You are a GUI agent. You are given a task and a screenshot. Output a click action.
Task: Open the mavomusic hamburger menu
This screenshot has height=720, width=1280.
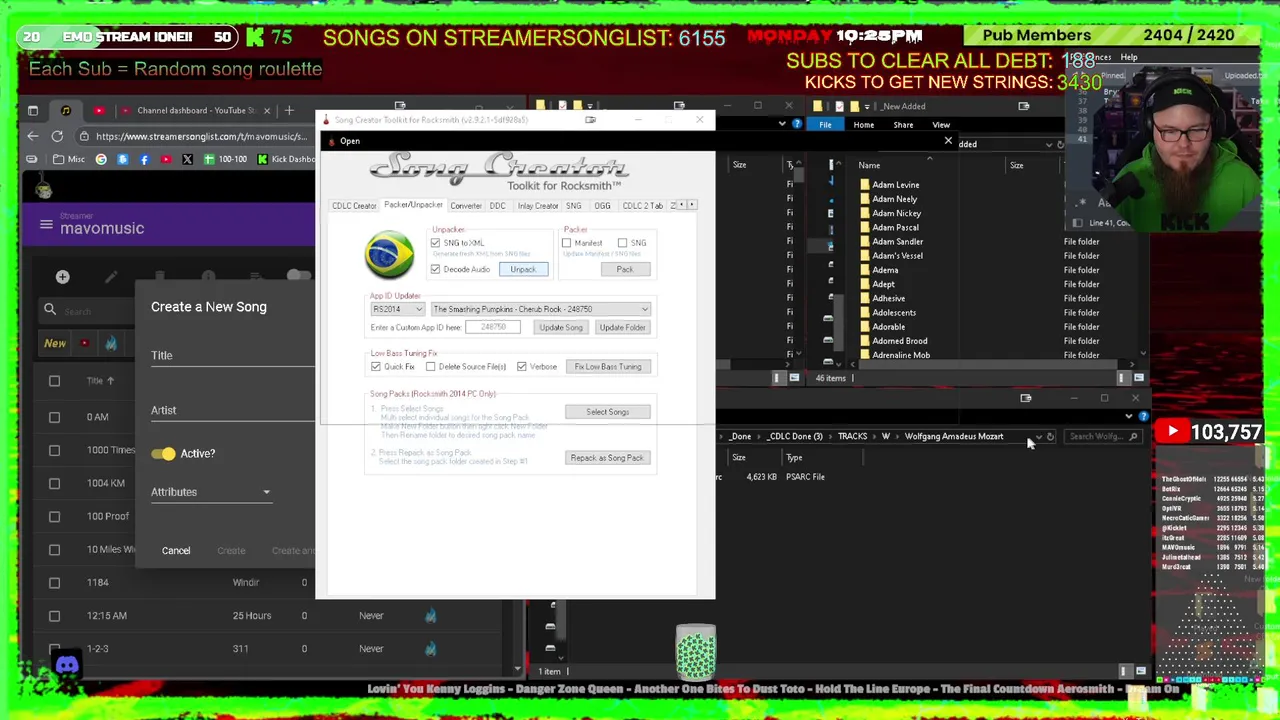[x=46, y=225]
